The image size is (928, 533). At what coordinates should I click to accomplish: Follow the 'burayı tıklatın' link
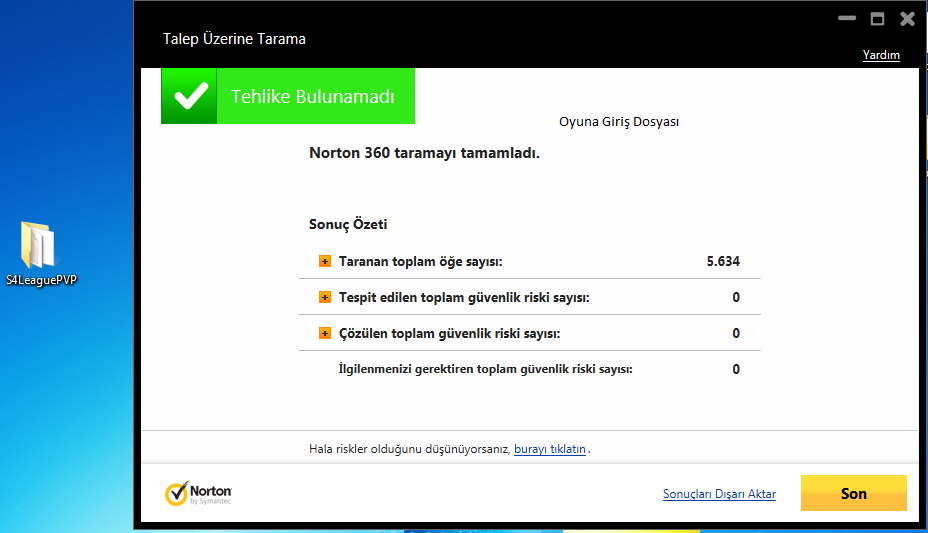click(550, 449)
